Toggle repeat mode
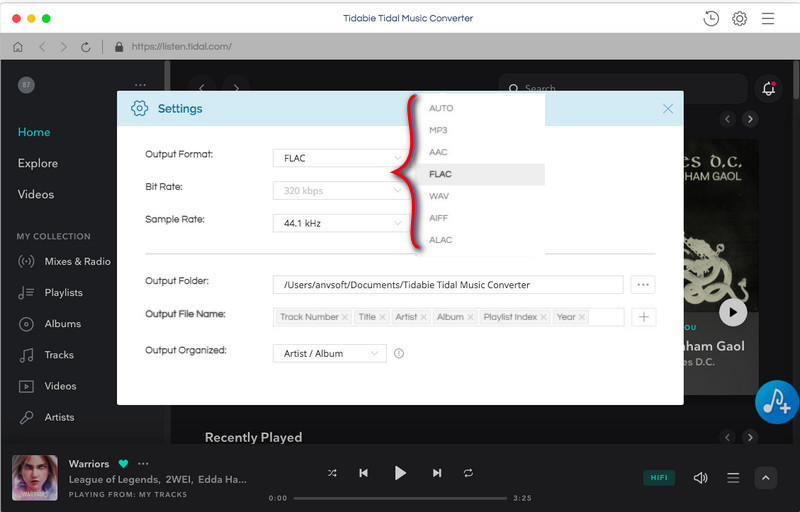This screenshot has width=800, height=512. coord(468,473)
